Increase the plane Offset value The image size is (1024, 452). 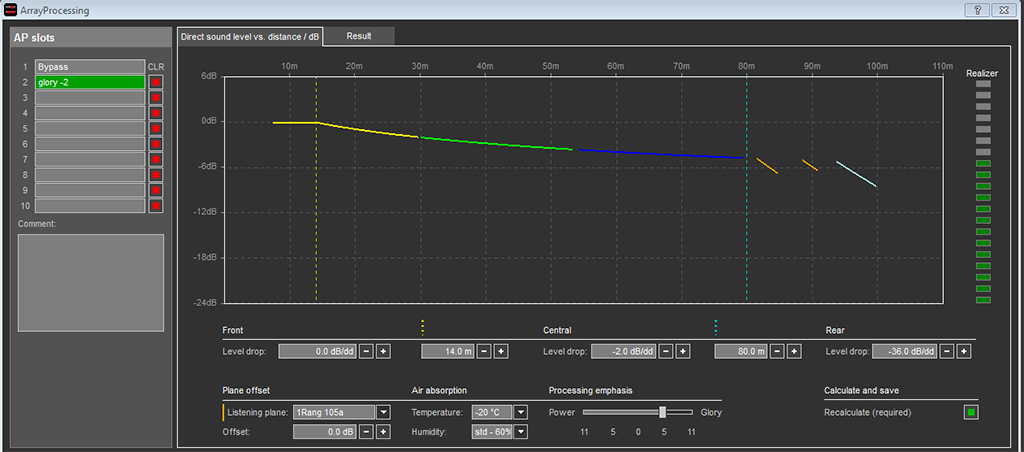(383, 432)
